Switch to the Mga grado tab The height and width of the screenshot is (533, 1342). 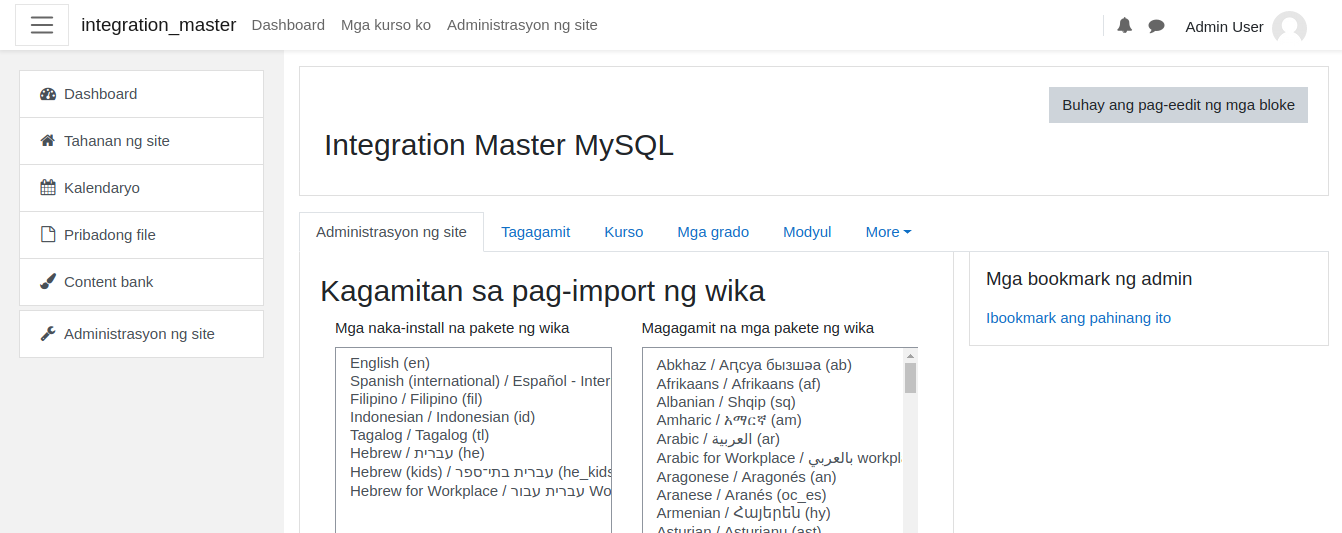click(x=713, y=232)
